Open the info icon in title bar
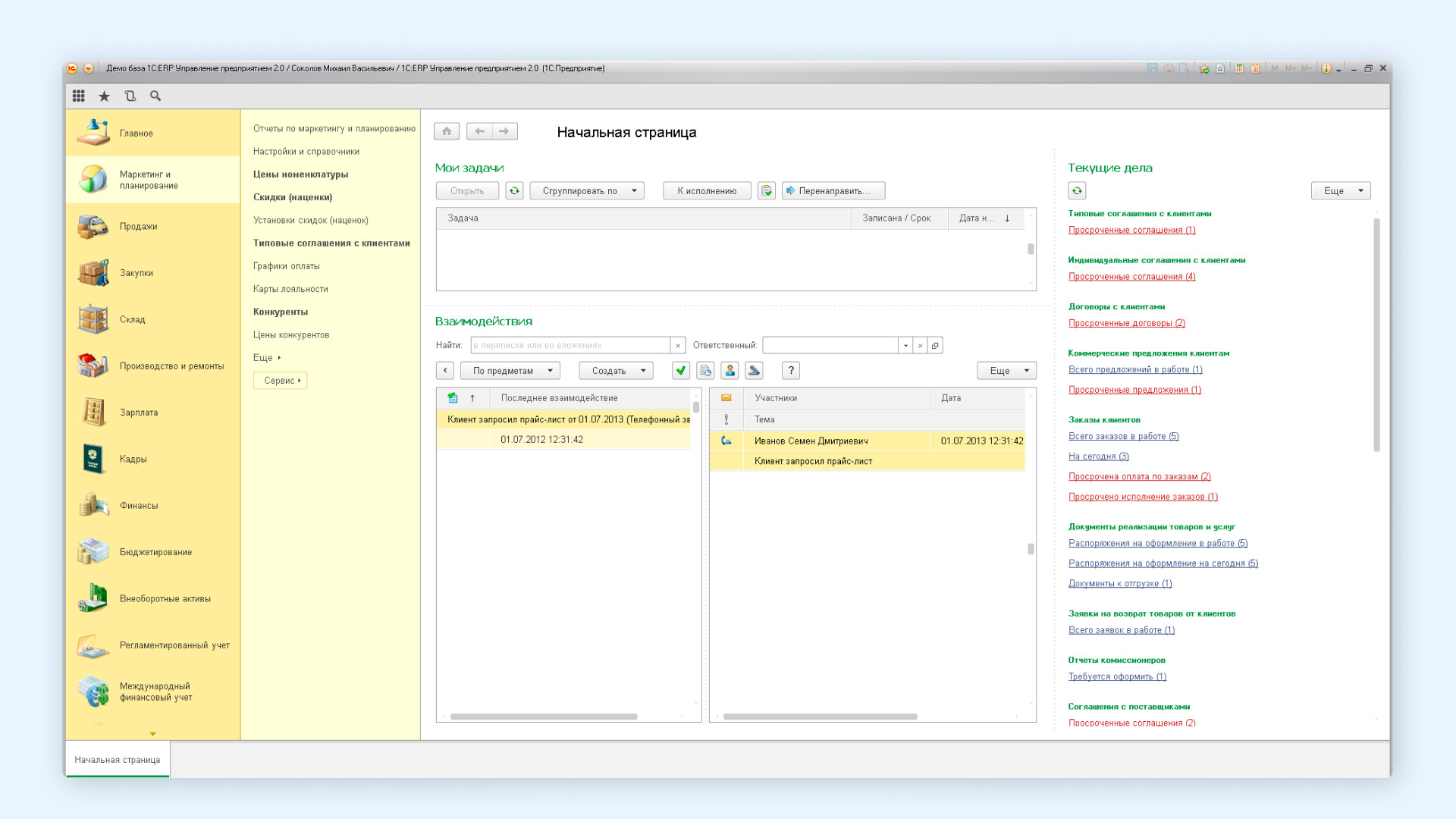 1326,68
